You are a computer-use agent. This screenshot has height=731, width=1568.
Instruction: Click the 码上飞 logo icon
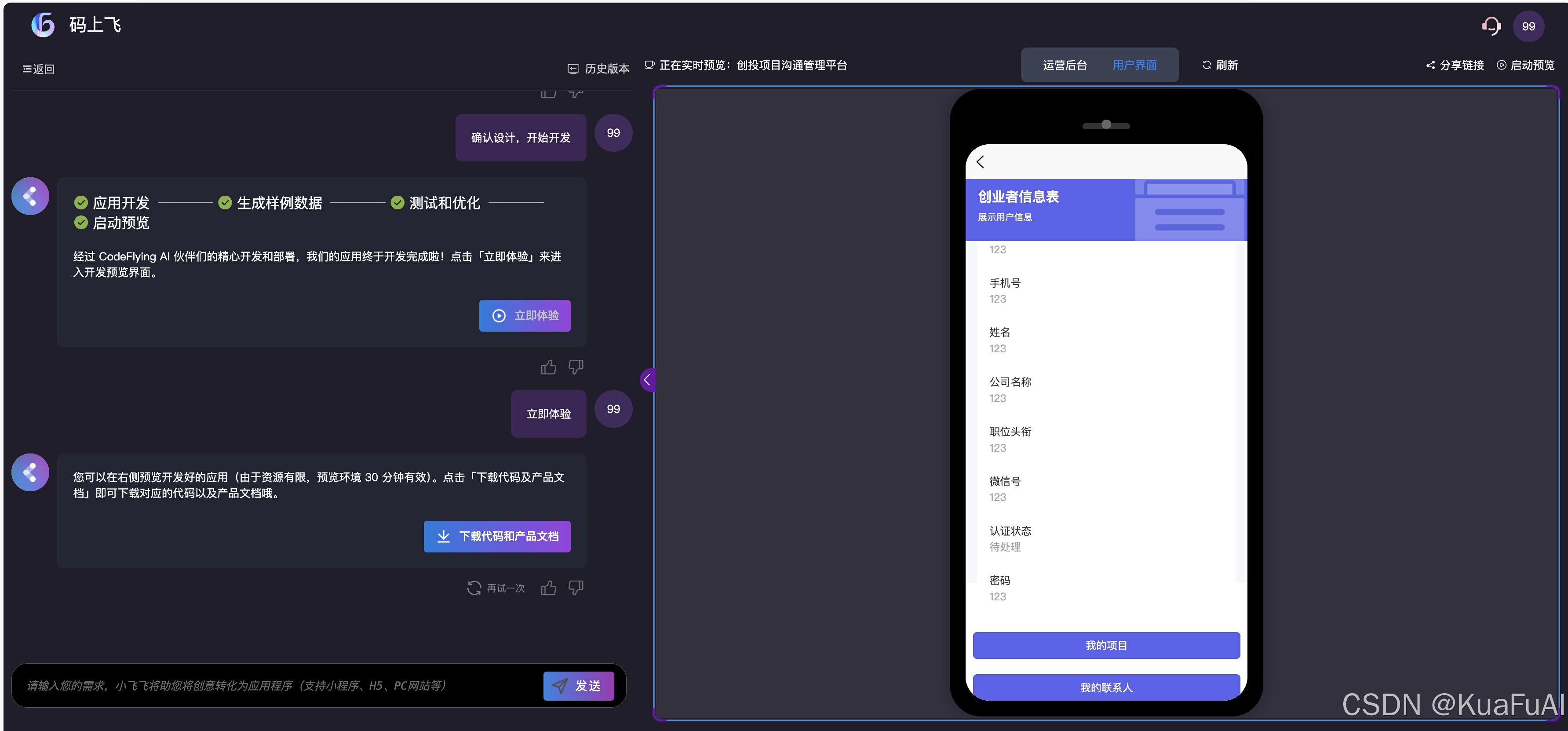pyautogui.click(x=43, y=25)
